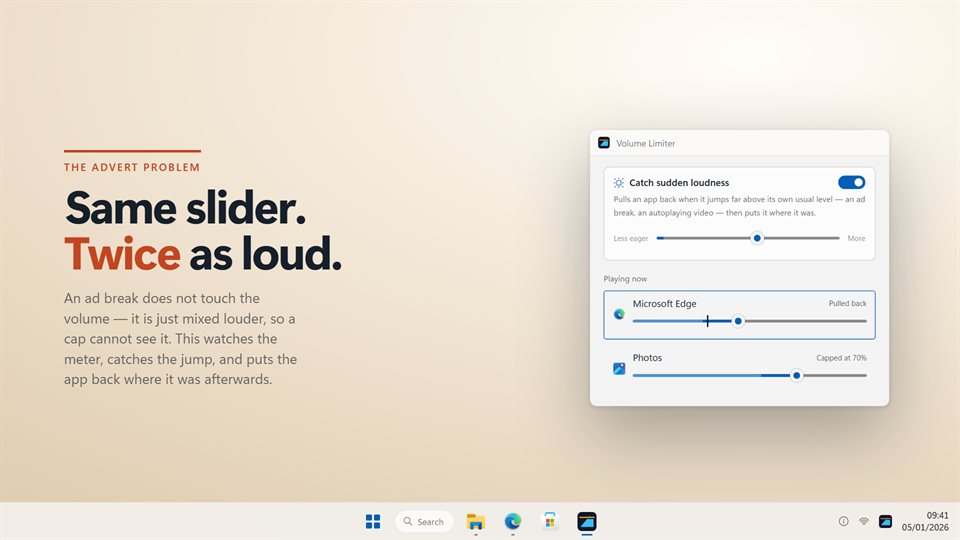Click the Photos volume slider thumb
This screenshot has width=960, height=540.
click(x=797, y=375)
